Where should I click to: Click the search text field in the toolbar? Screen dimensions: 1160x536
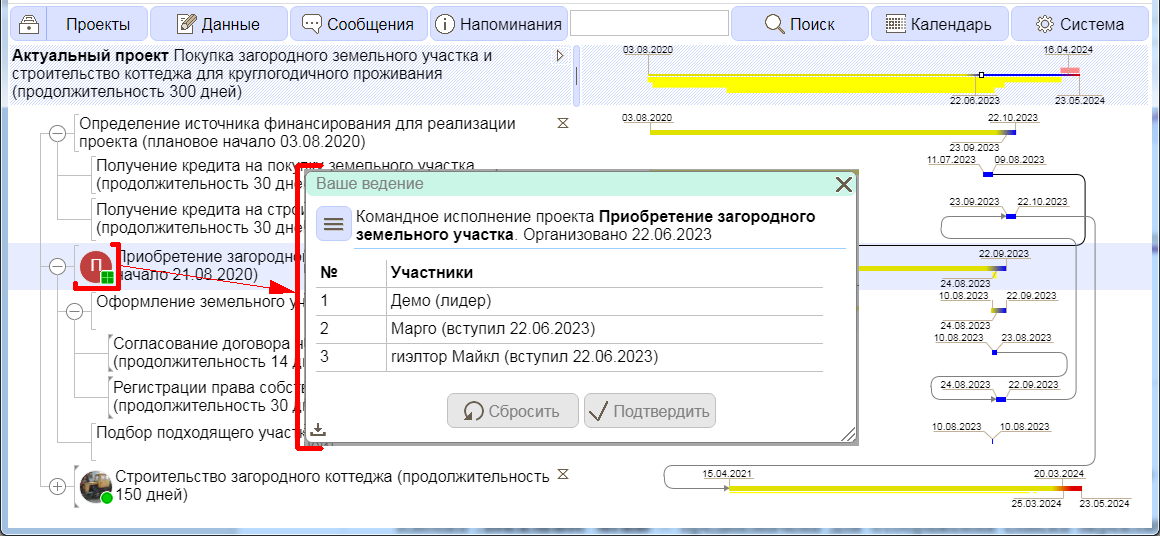(x=648, y=23)
